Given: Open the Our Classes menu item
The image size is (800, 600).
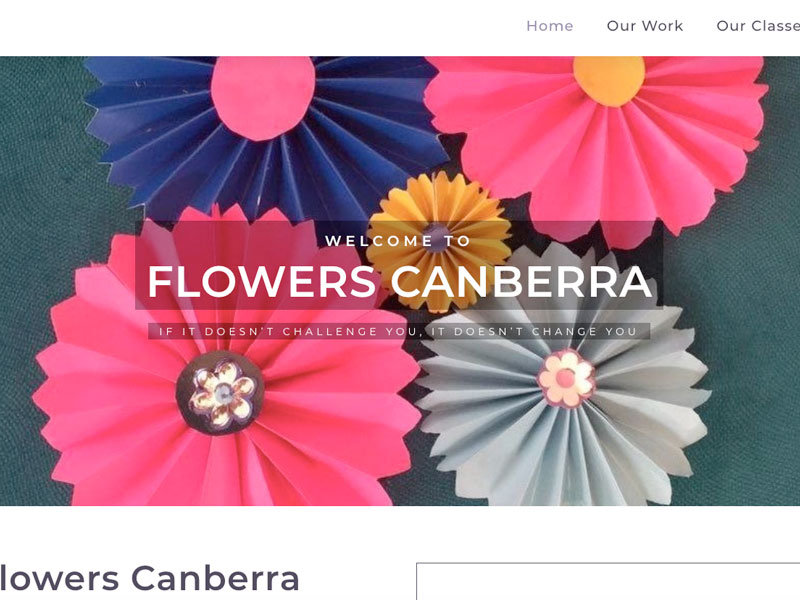Looking at the screenshot, I should click(x=758, y=26).
